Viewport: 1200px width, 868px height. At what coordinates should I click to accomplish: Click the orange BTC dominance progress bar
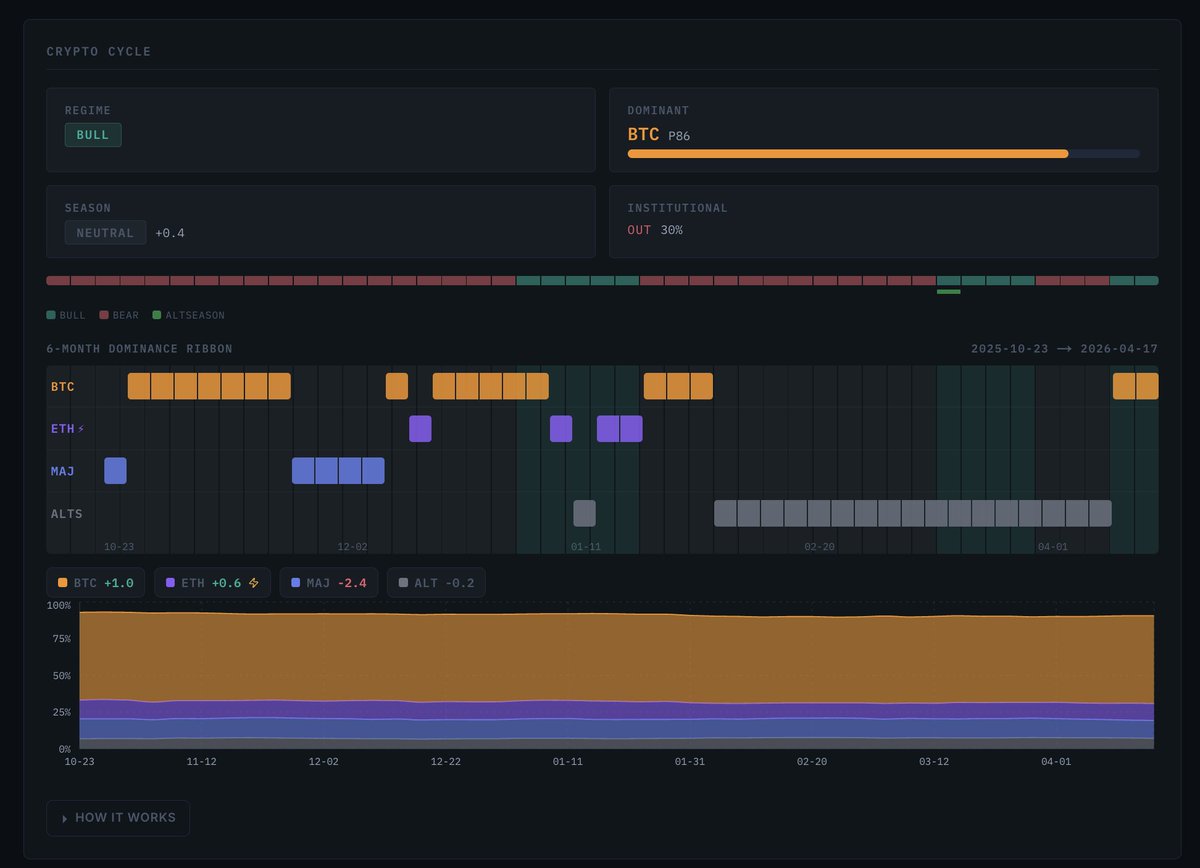(x=848, y=154)
